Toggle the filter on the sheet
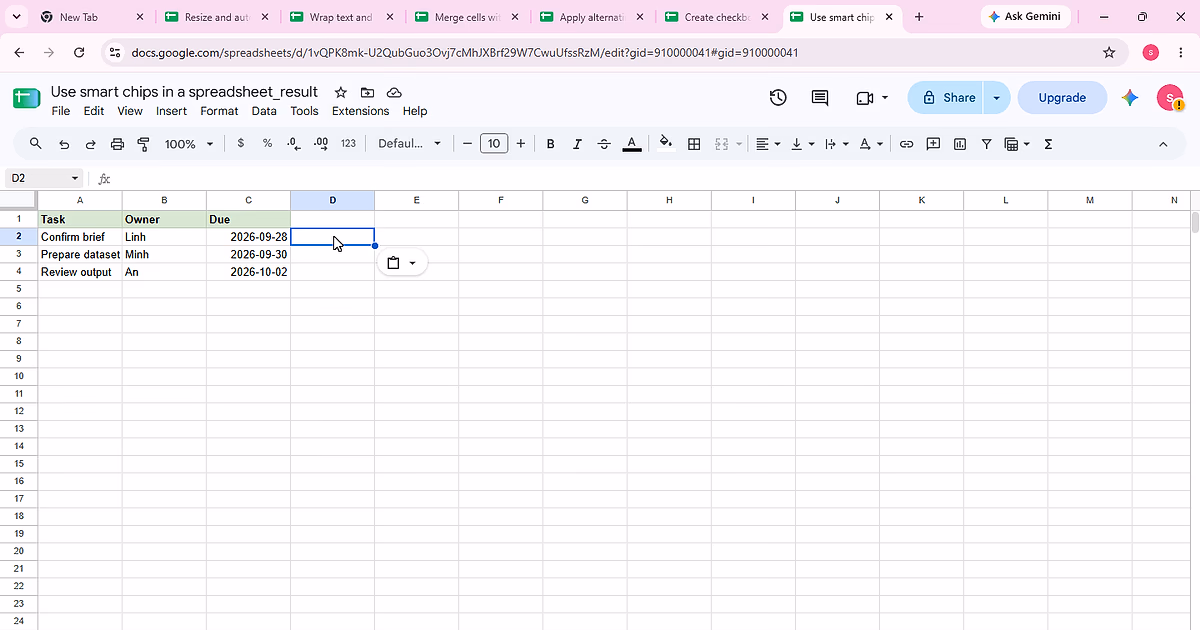1200x630 pixels. [x=987, y=144]
